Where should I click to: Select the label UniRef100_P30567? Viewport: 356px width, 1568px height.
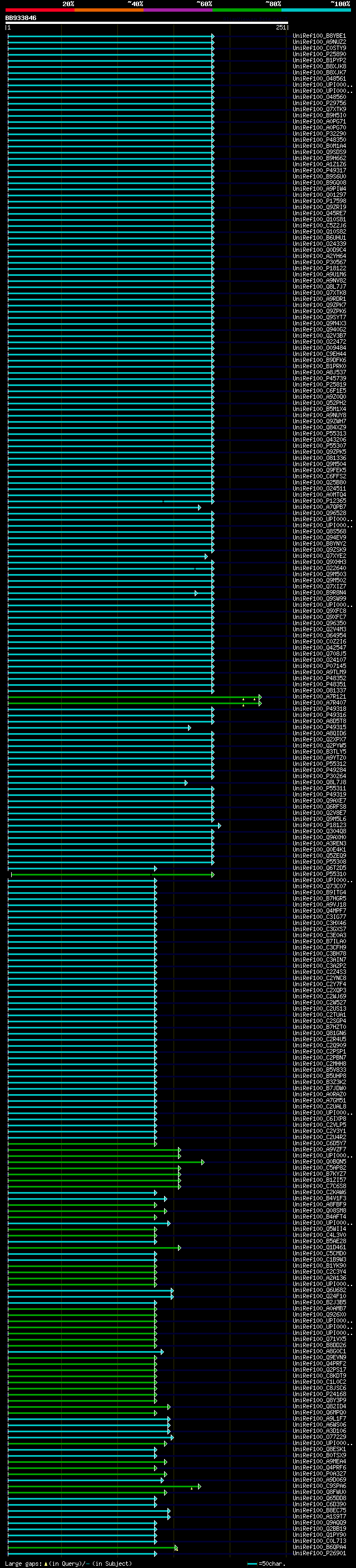(319, 263)
